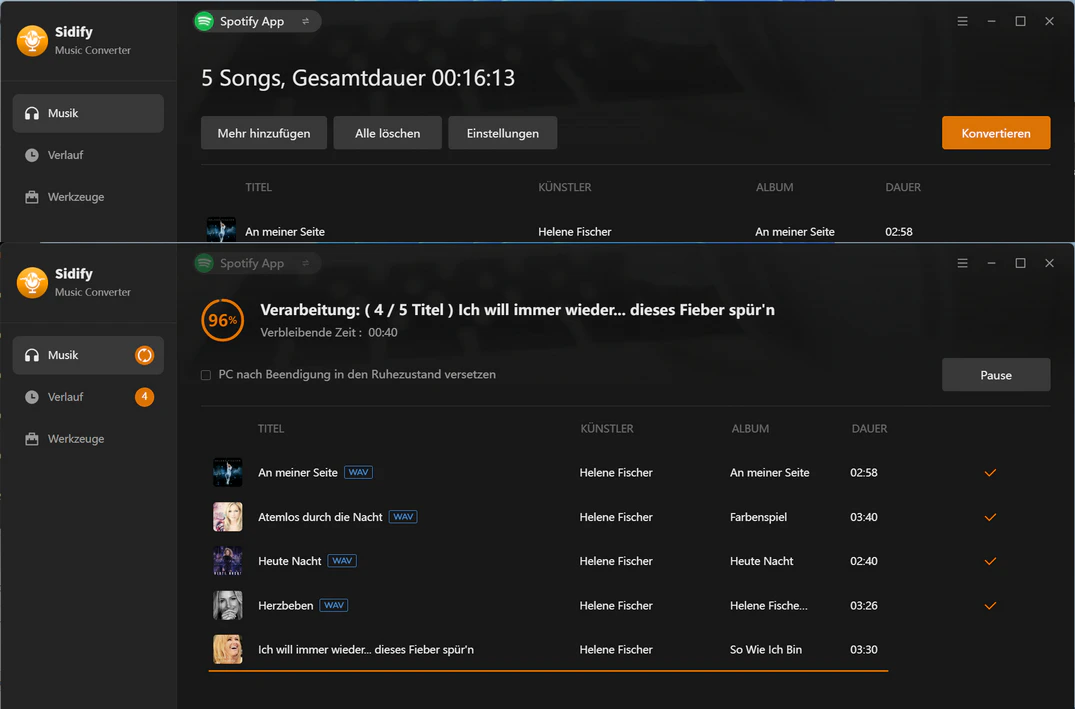The height and width of the screenshot is (709, 1075).
Task: Minimize the bottom Sidify window
Action: pyautogui.click(x=991, y=263)
